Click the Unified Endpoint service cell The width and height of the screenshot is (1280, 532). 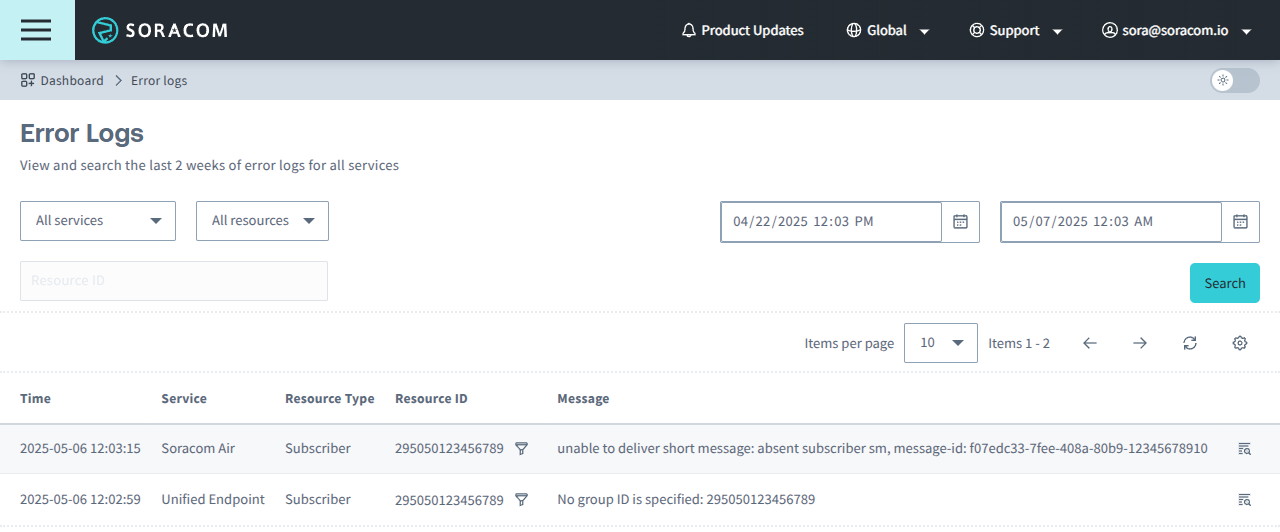[x=213, y=499]
